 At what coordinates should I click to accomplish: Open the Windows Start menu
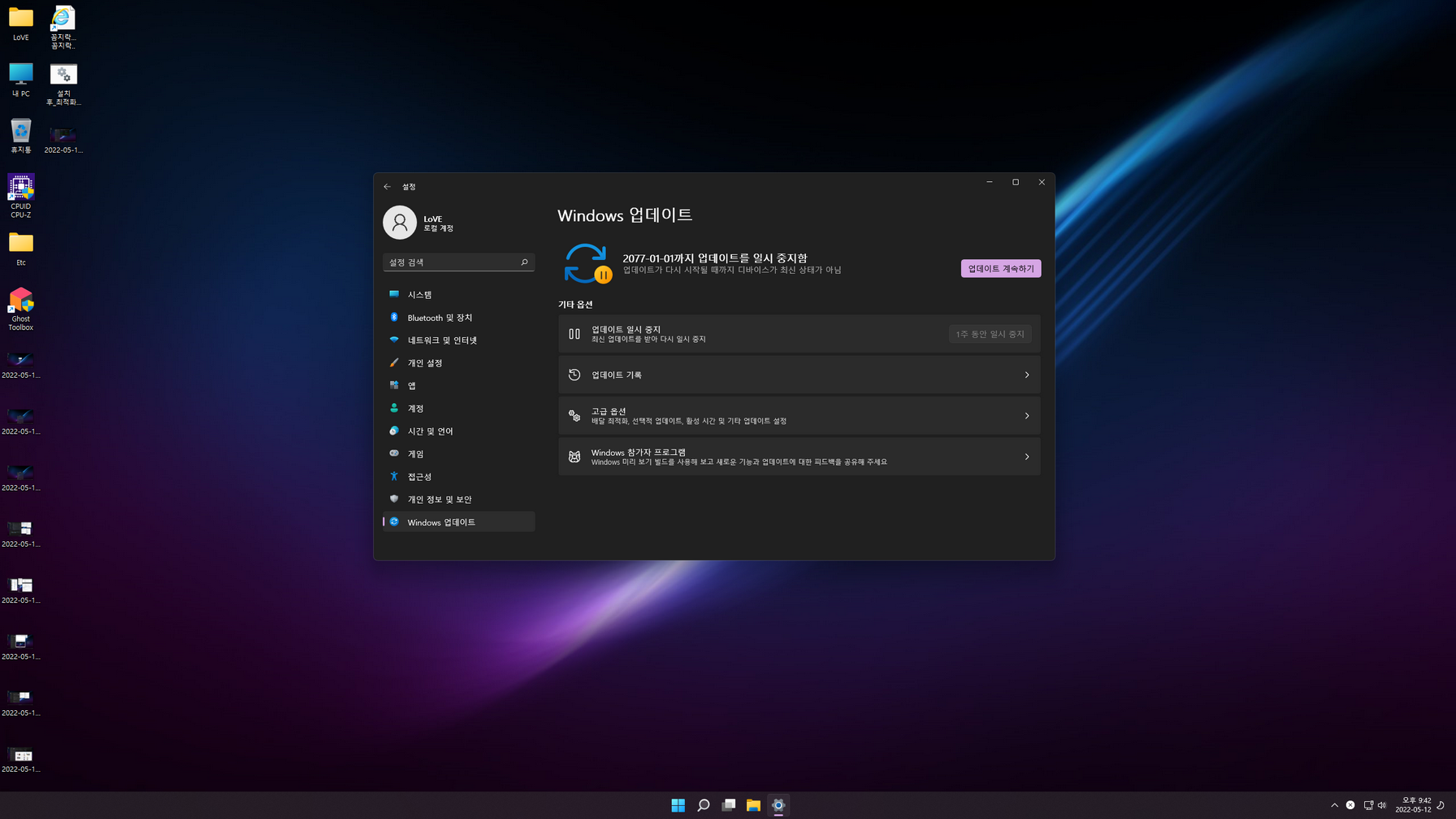click(678, 805)
